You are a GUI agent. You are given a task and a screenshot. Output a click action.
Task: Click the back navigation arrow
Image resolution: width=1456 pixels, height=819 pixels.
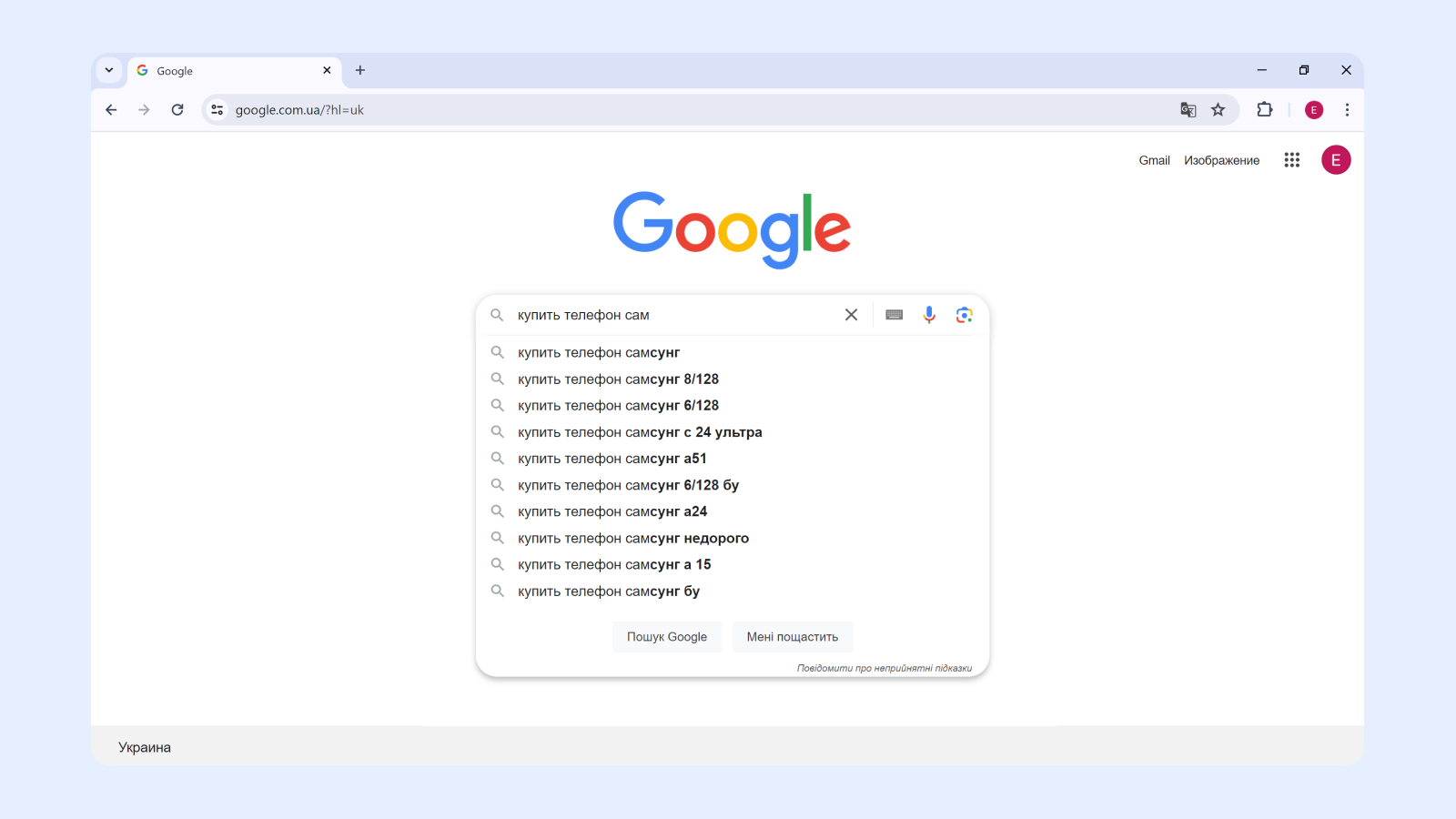pos(110,109)
